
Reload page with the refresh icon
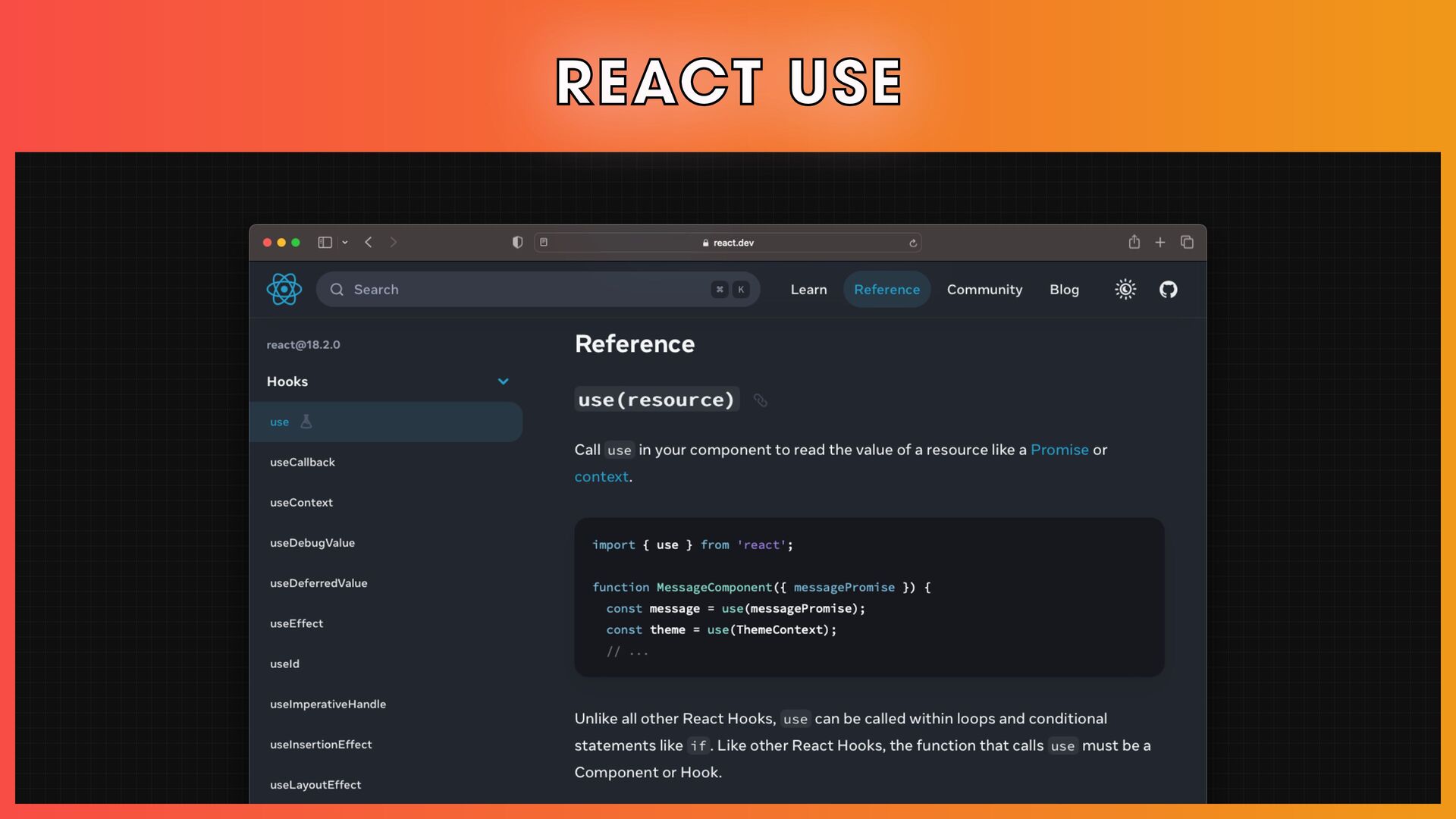[x=913, y=243]
